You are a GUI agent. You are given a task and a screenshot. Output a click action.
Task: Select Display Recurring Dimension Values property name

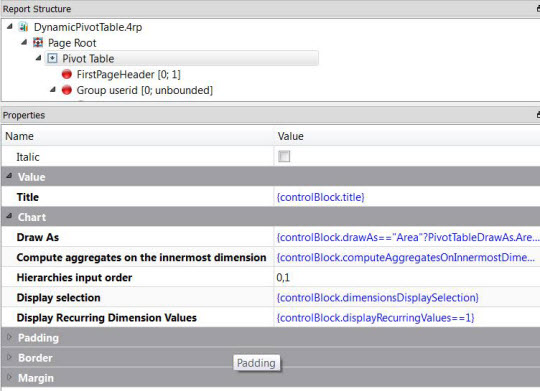(107, 318)
